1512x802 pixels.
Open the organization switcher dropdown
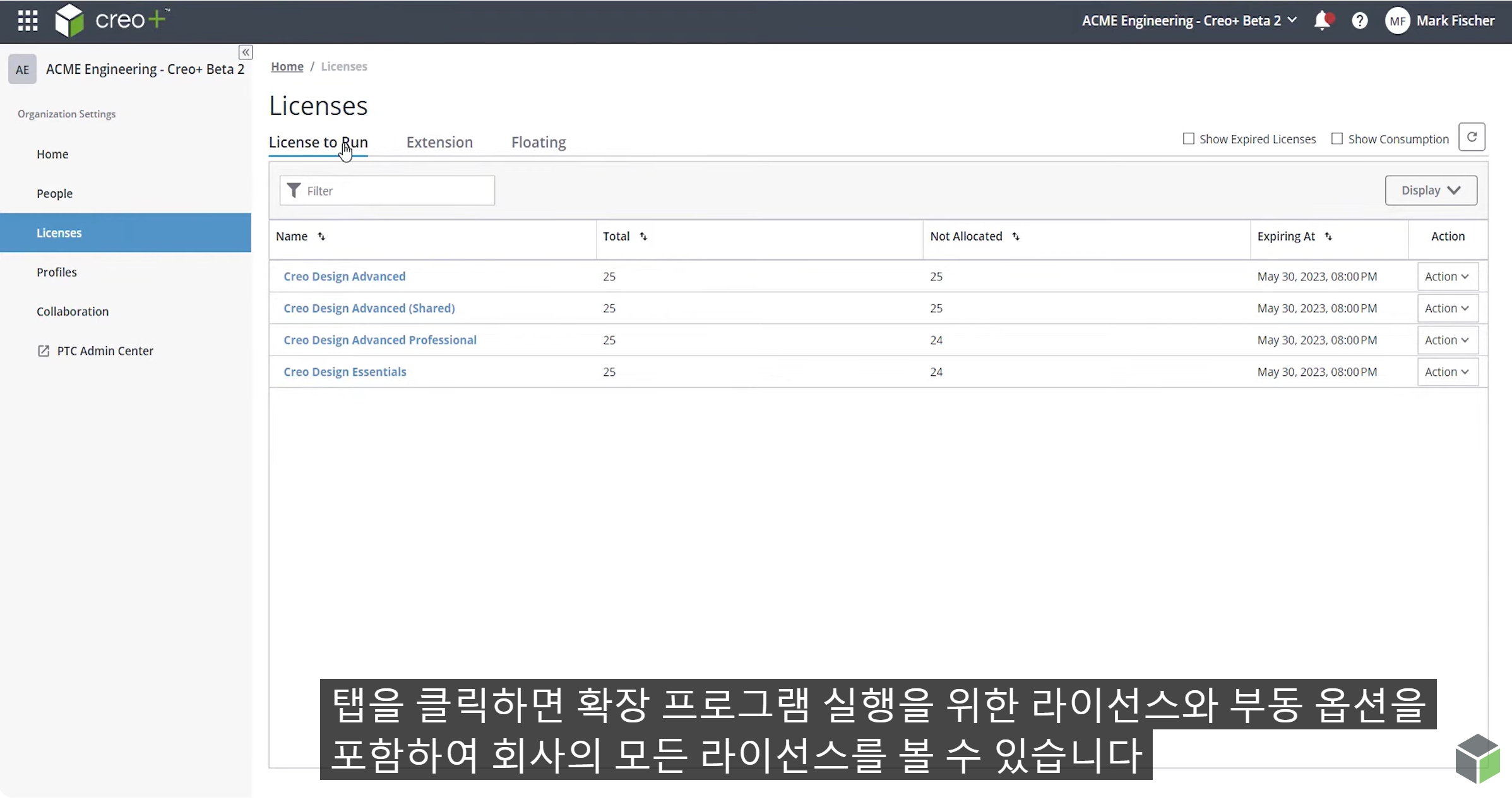1189,20
